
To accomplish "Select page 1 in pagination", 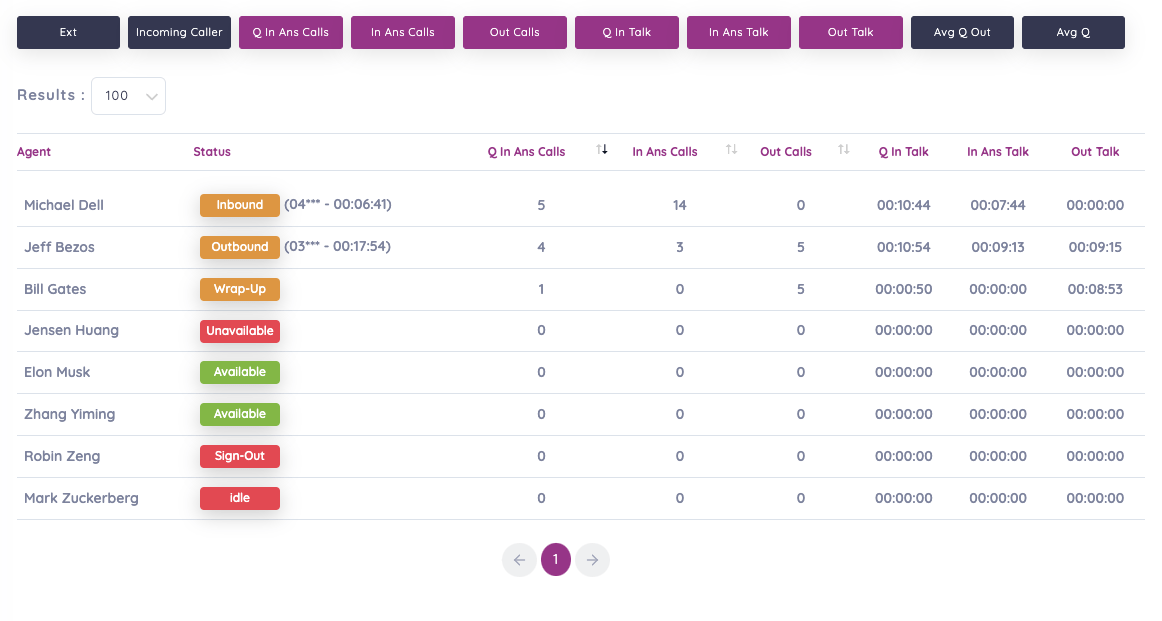I will tap(555, 560).
